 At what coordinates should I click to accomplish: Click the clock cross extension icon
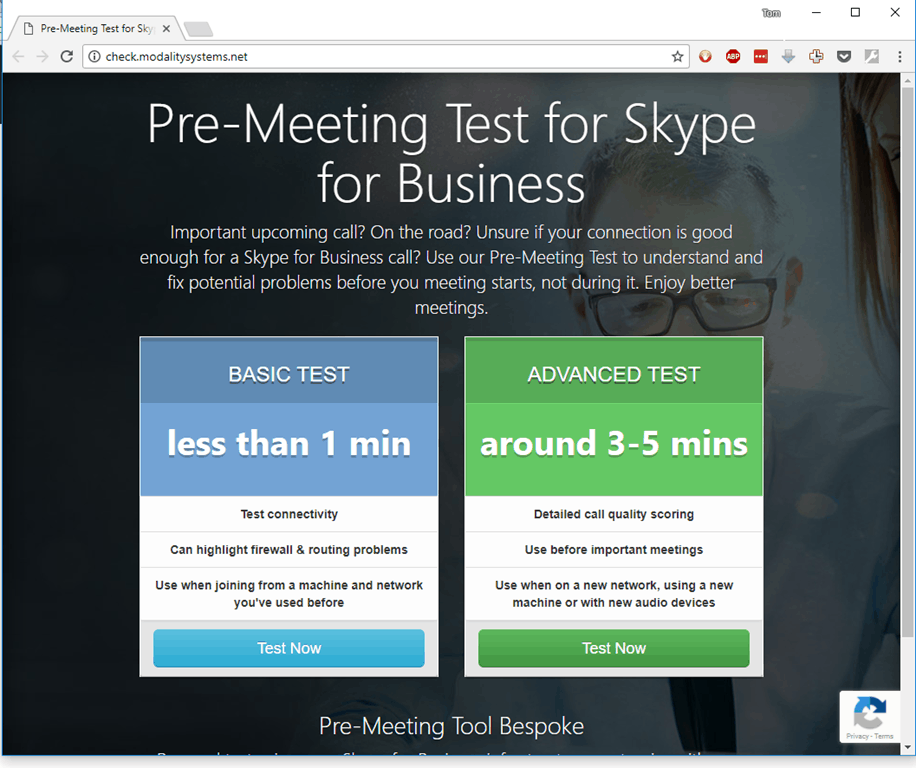pos(816,57)
